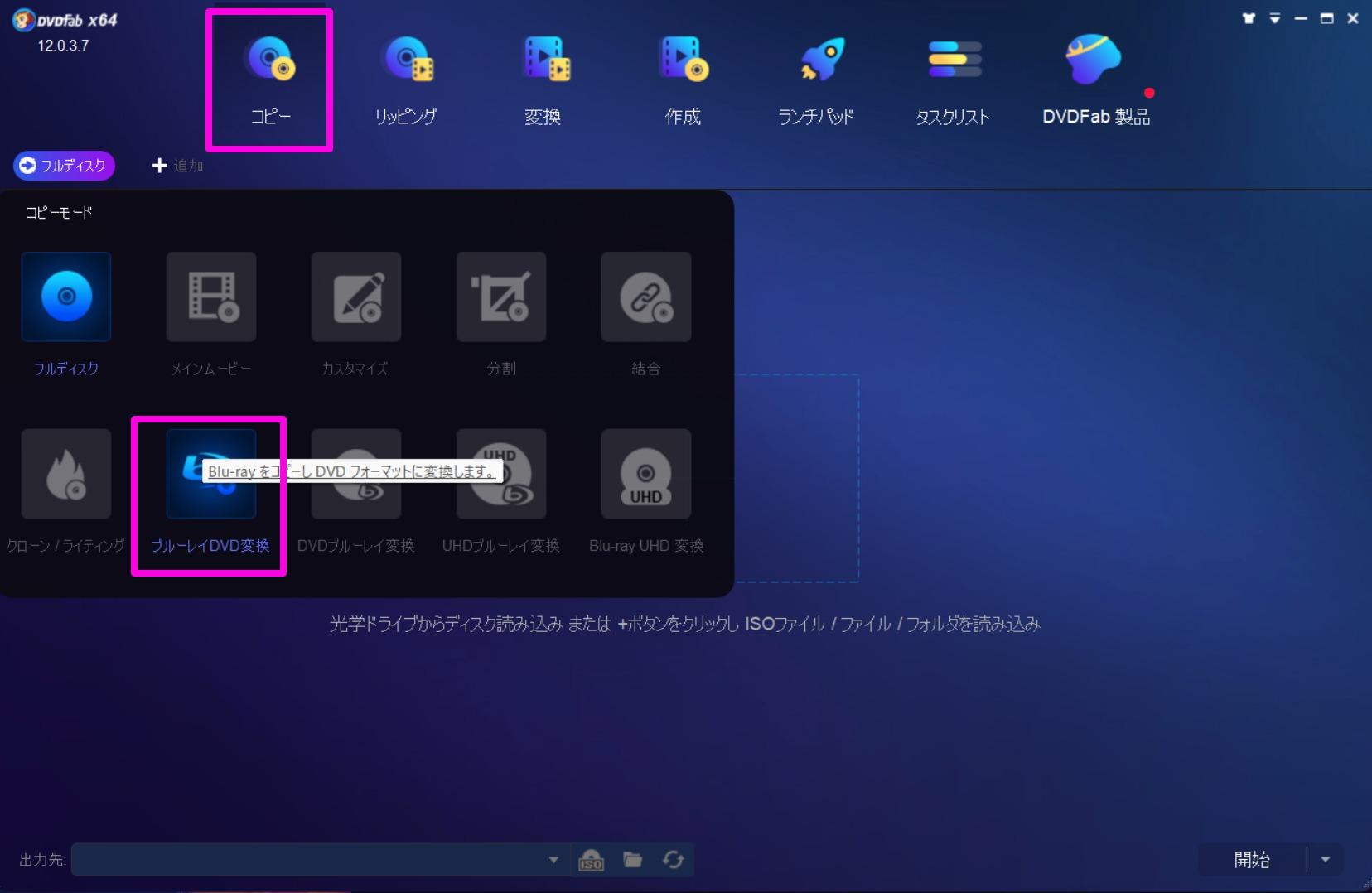Viewport: 1372px width, 893px height.
Task: Choose output folder icon
Action: [633, 860]
